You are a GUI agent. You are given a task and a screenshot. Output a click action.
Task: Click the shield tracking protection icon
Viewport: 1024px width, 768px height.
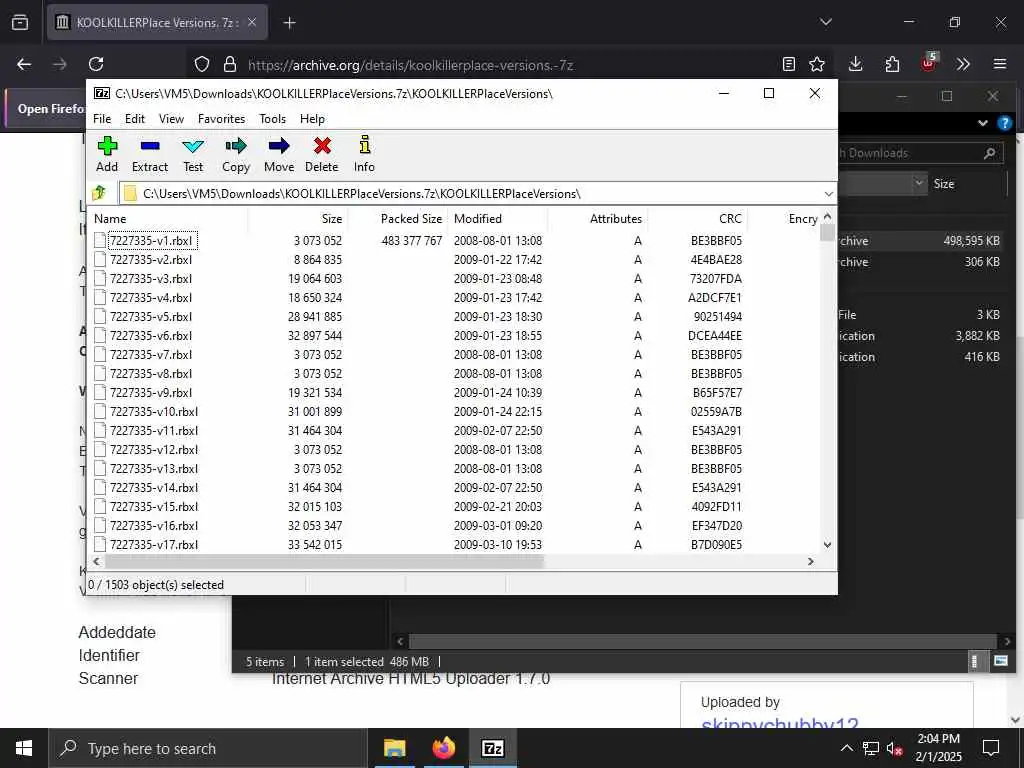(x=202, y=64)
